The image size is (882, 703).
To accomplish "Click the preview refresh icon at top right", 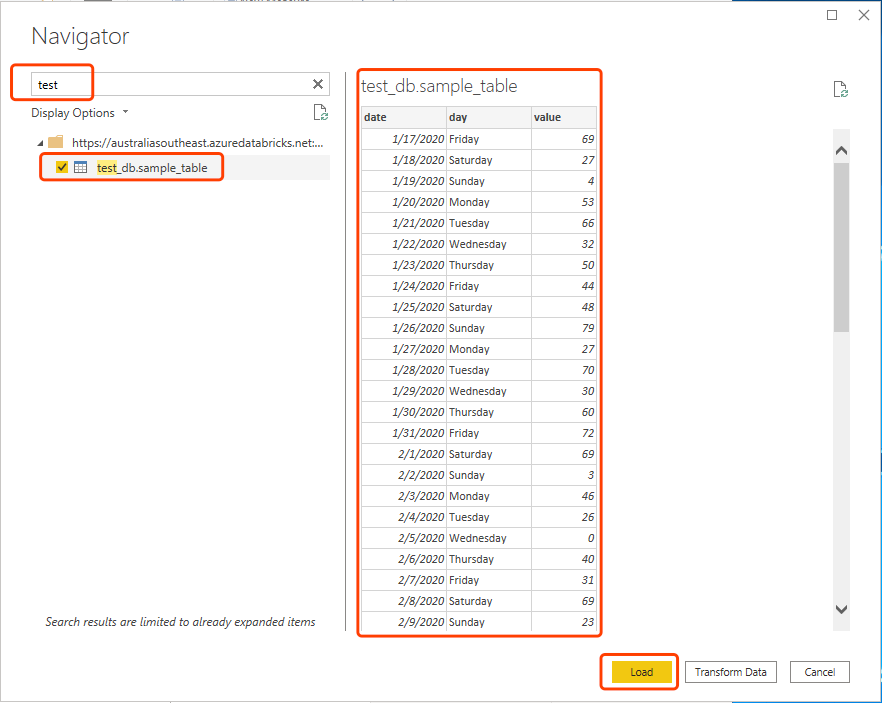I will (x=841, y=90).
